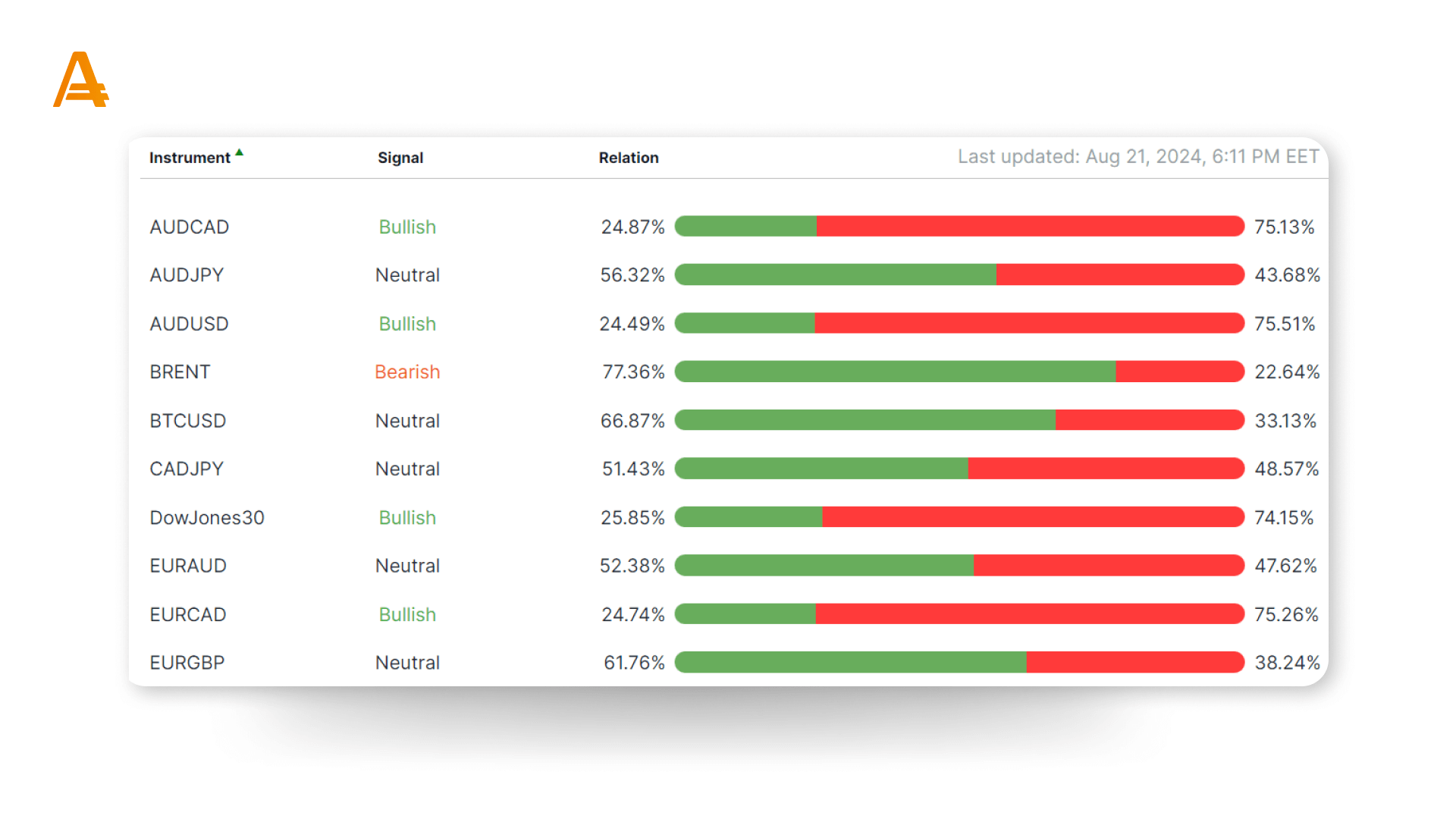The width and height of the screenshot is (1456, 819).
Task: Click the Last updated timestamp text
Action: point(1138,157)
